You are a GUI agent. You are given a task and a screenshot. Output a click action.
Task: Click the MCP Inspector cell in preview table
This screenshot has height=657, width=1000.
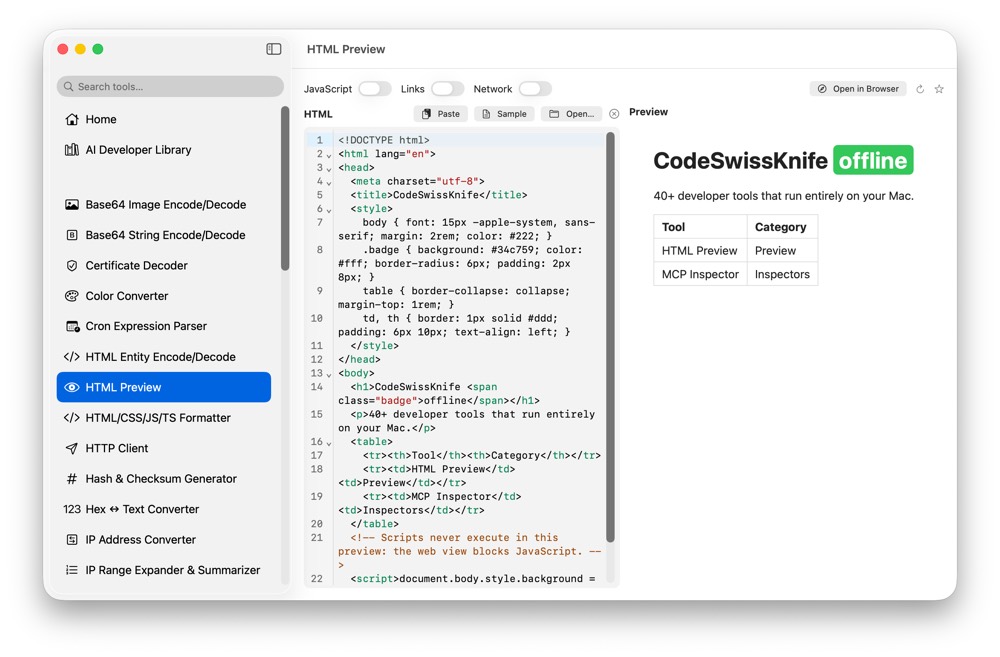tap(700, 274)
